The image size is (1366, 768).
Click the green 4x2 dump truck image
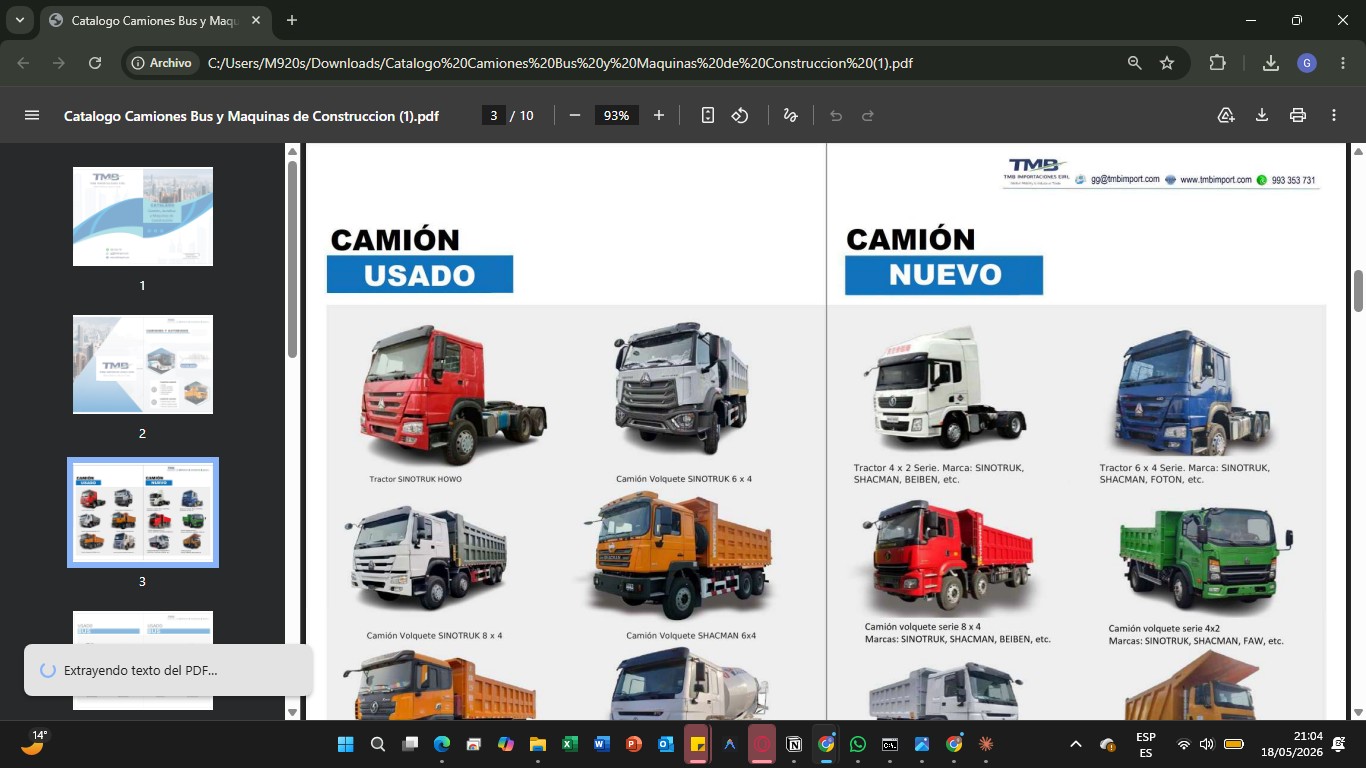1206,560
